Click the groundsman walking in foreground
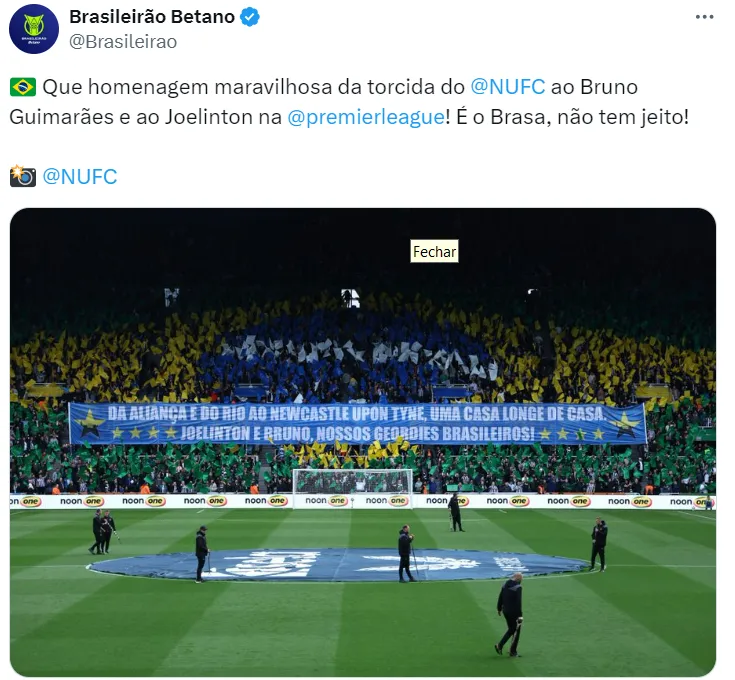 [510, 614]
